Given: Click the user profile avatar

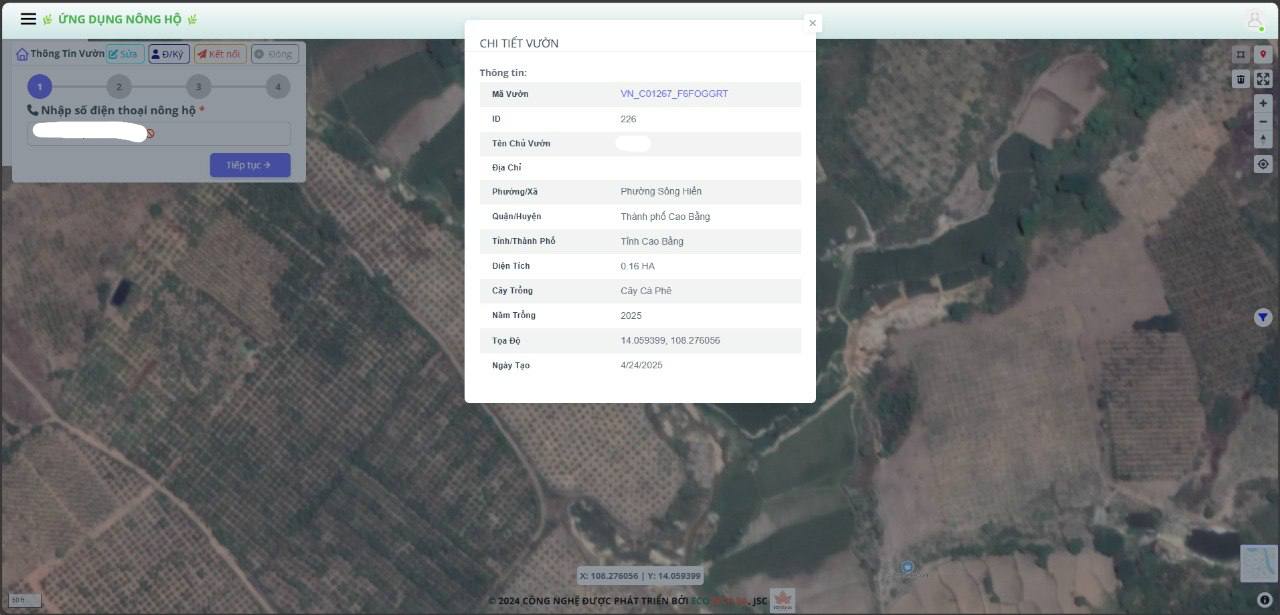Looking at the screenshot, I should coord(1254,20).
